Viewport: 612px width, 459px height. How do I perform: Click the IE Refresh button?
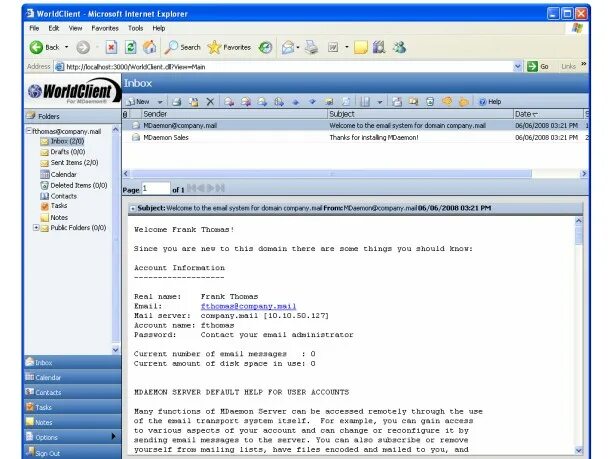130,47
